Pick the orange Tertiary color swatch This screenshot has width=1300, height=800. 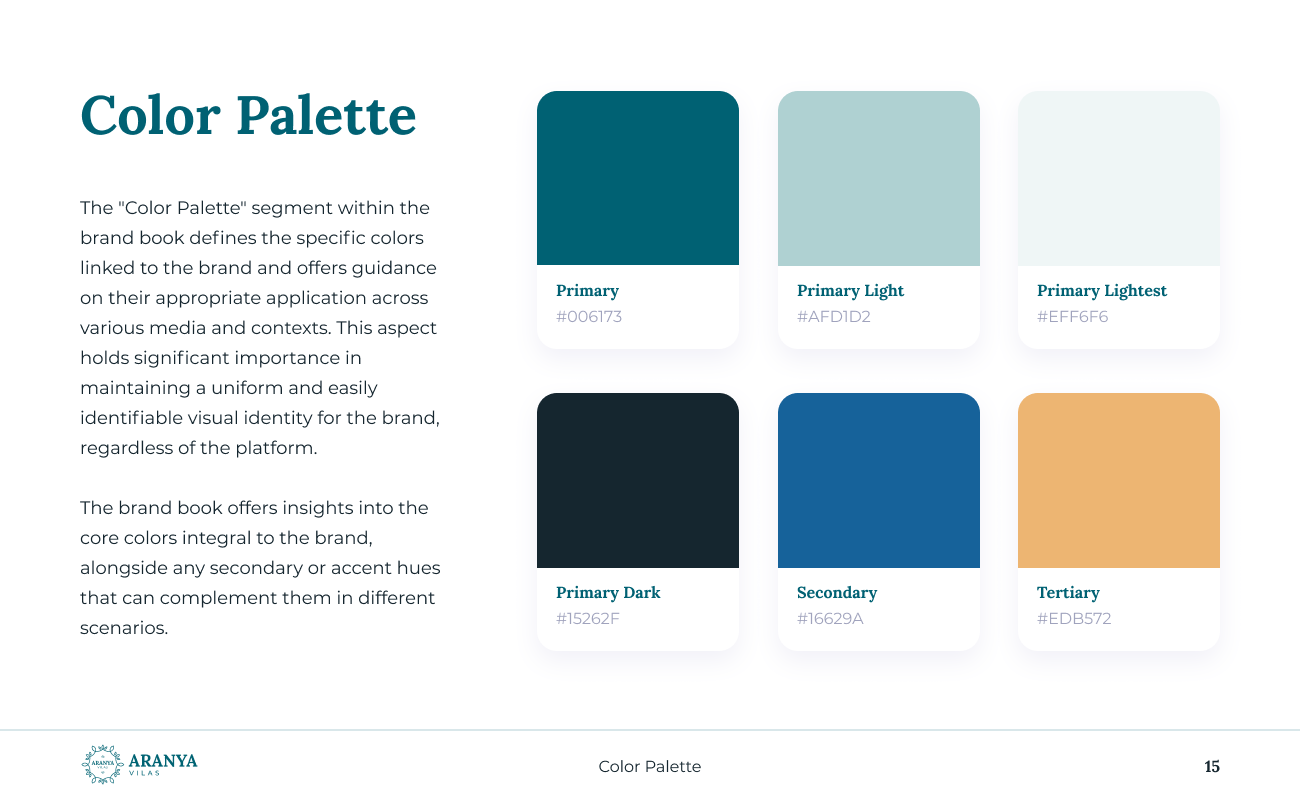coord(1118,480)
